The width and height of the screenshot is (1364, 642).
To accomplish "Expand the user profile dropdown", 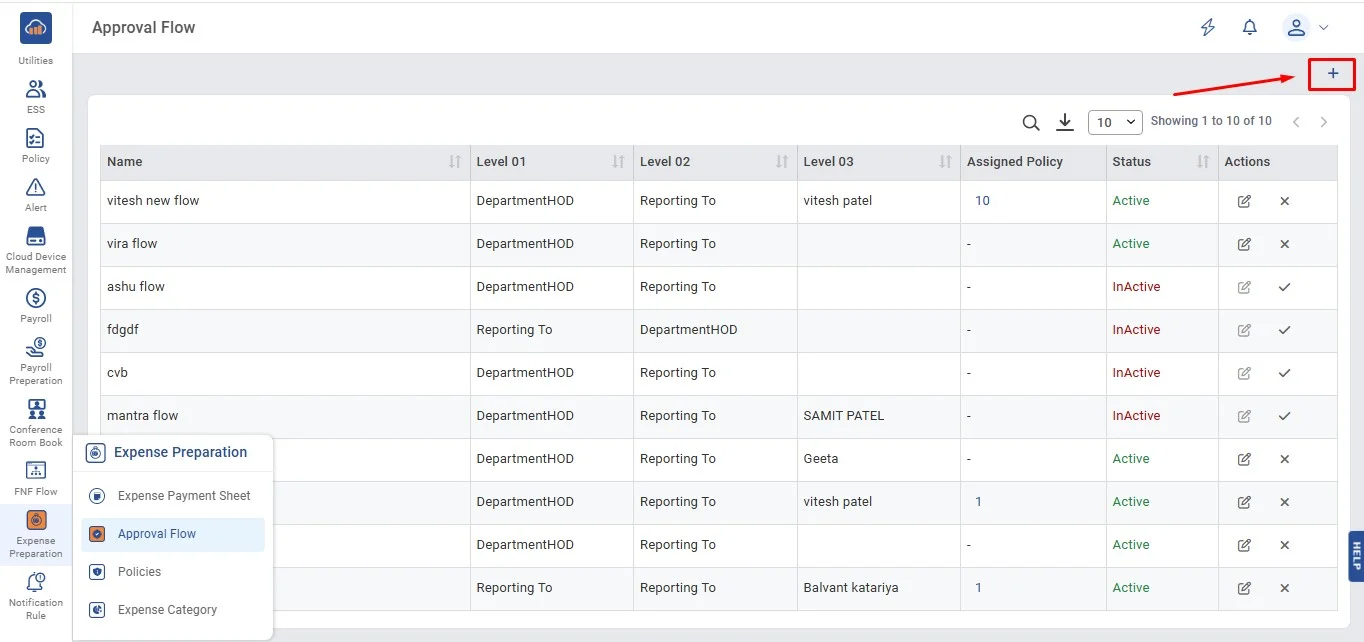I will pyautogui.click(x=1306, y=28).
